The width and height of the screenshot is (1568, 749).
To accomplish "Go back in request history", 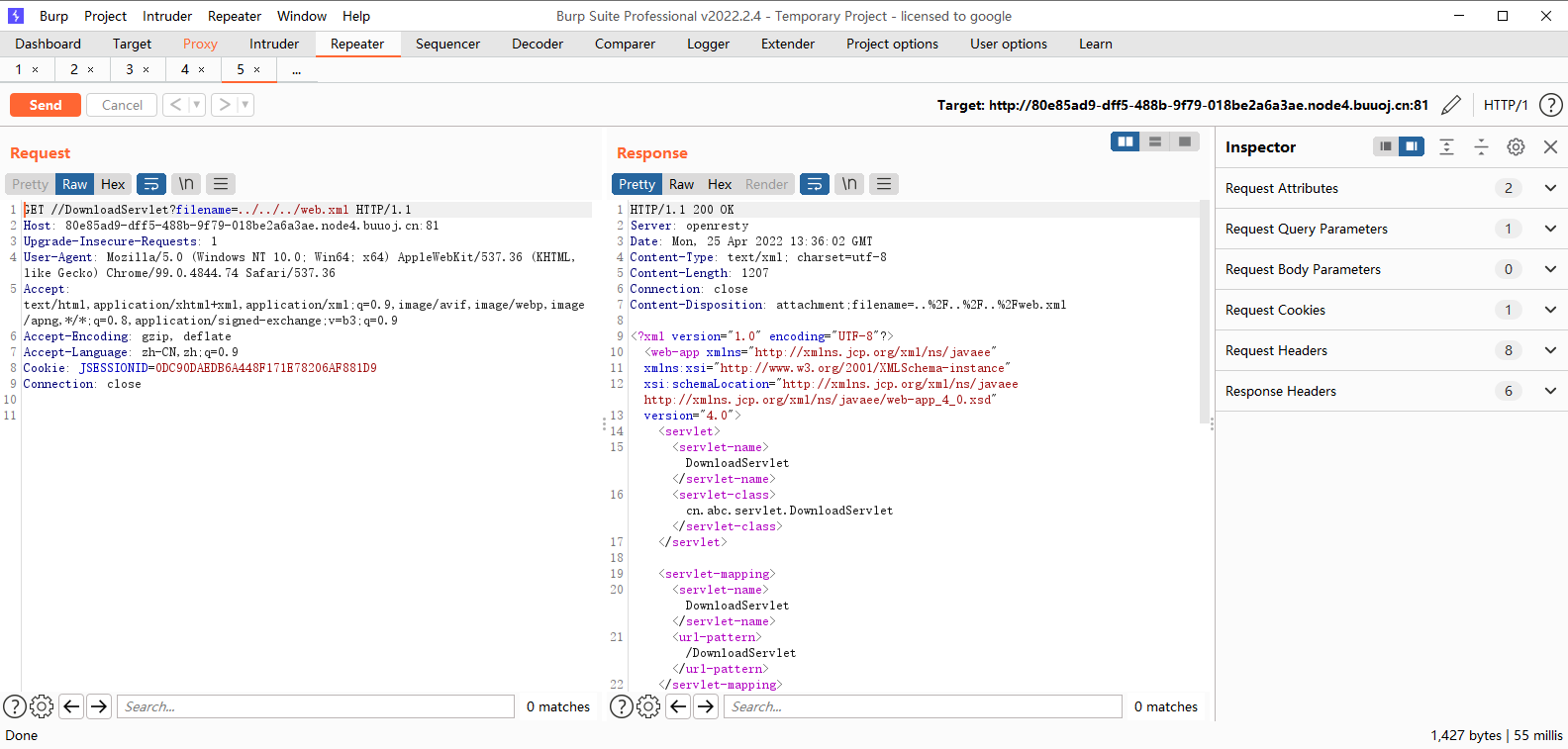I will [x=175, y=105].
